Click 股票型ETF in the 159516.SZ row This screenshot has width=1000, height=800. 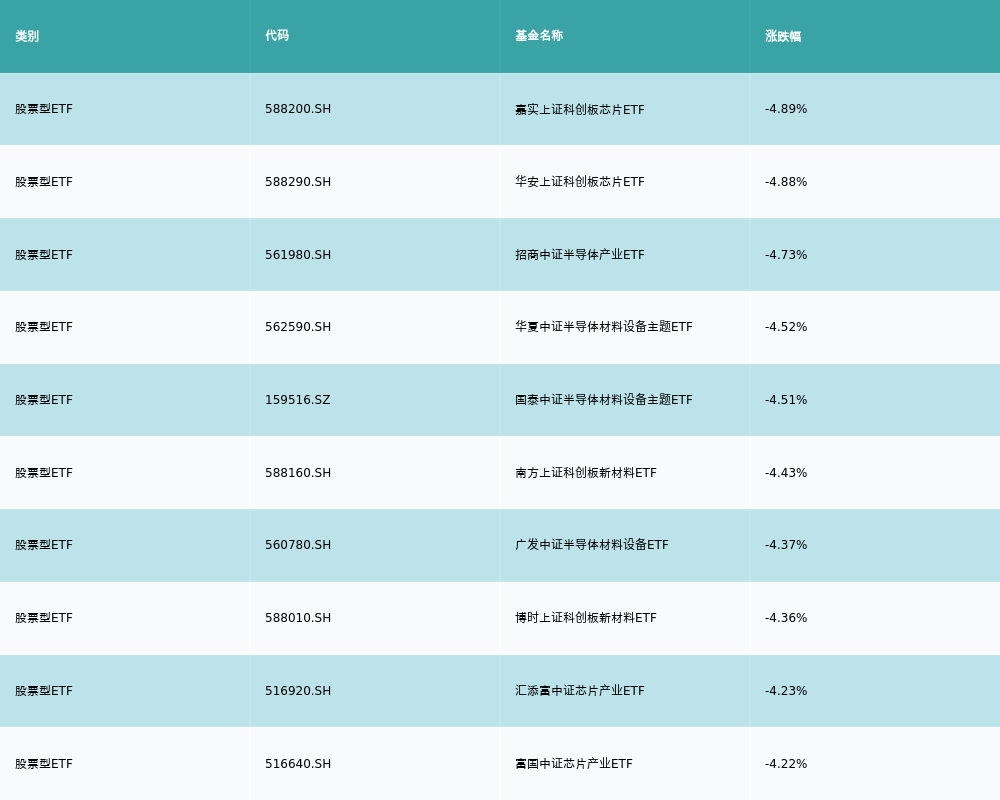click(x=44, y=400)
